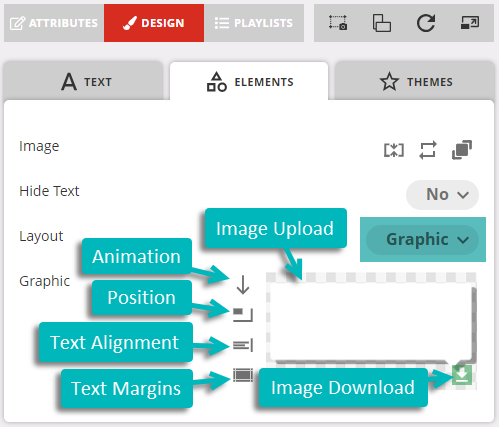The width and height of the screenshot is (499, 427).
Task: Click the pop-out window icon
Action: coord(470,23)
